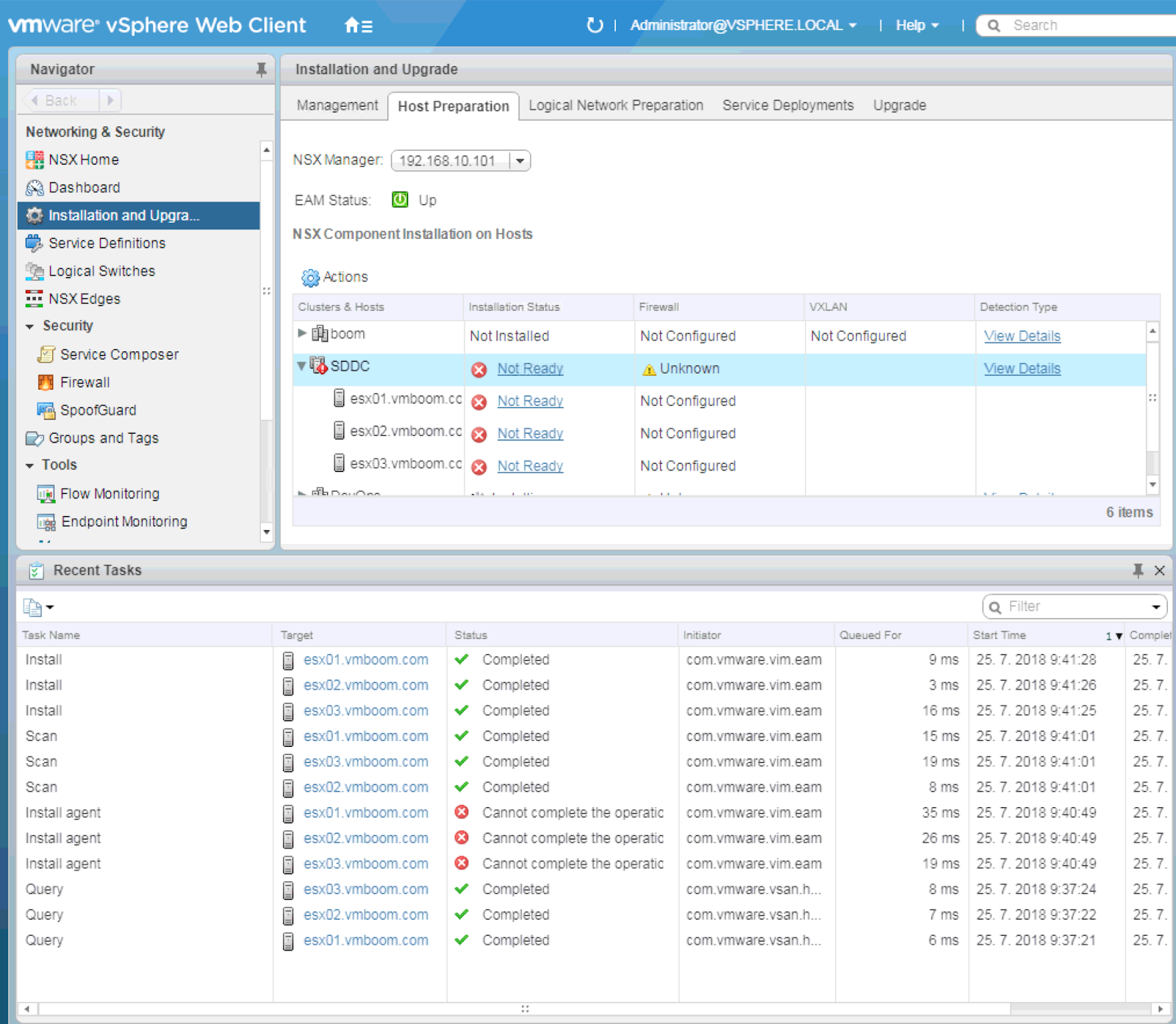
Task: Open NSX Manager IP dropdown
Action: 520,160
